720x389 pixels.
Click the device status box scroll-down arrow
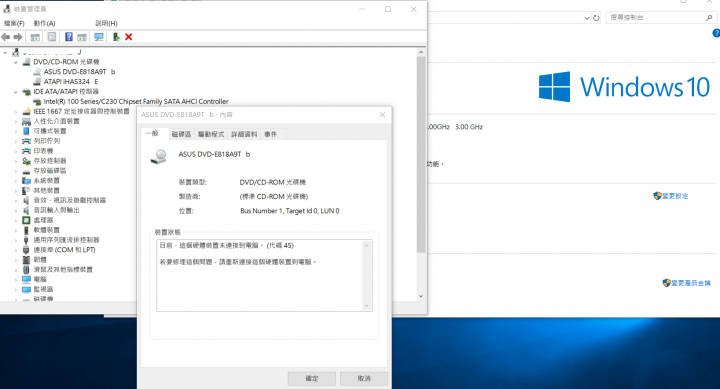pyautogui.click(x=366, y=306)
